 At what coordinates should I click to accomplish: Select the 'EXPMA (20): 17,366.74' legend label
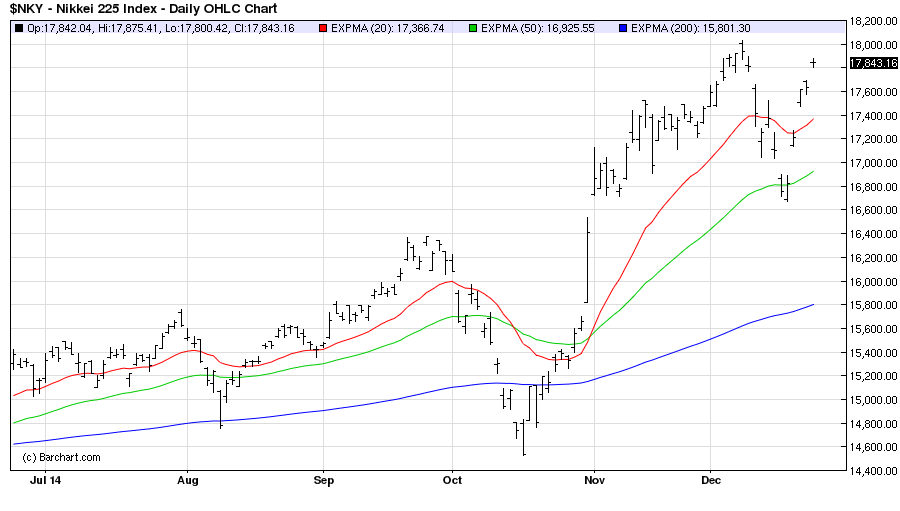pyautogui.click(x=387, y=28)
